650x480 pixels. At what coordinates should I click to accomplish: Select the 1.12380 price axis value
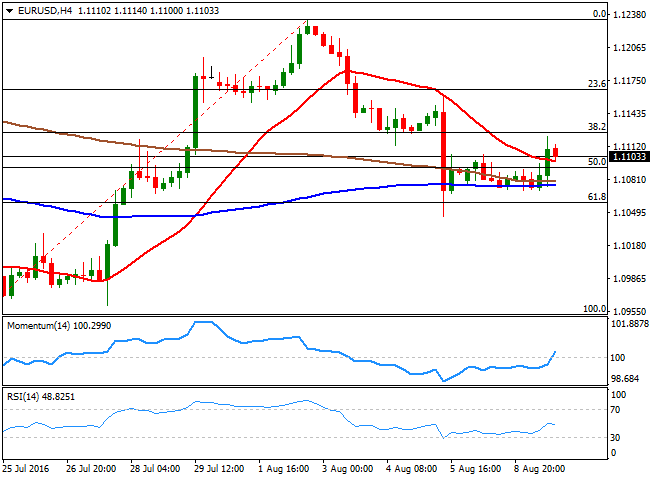pos(629,15)
